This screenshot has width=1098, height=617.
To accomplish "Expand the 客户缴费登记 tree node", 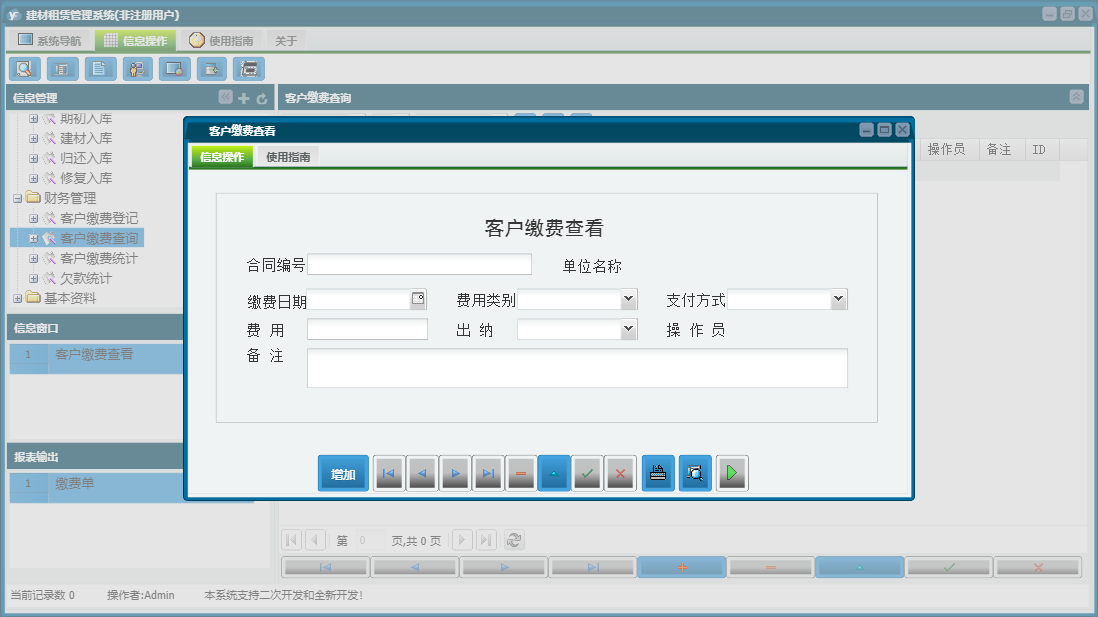I will 33,219.
